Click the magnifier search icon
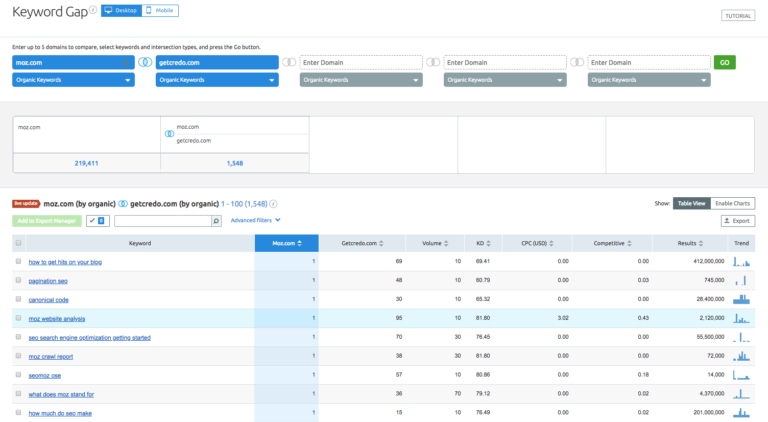The image size is (768, 422). 216,221
